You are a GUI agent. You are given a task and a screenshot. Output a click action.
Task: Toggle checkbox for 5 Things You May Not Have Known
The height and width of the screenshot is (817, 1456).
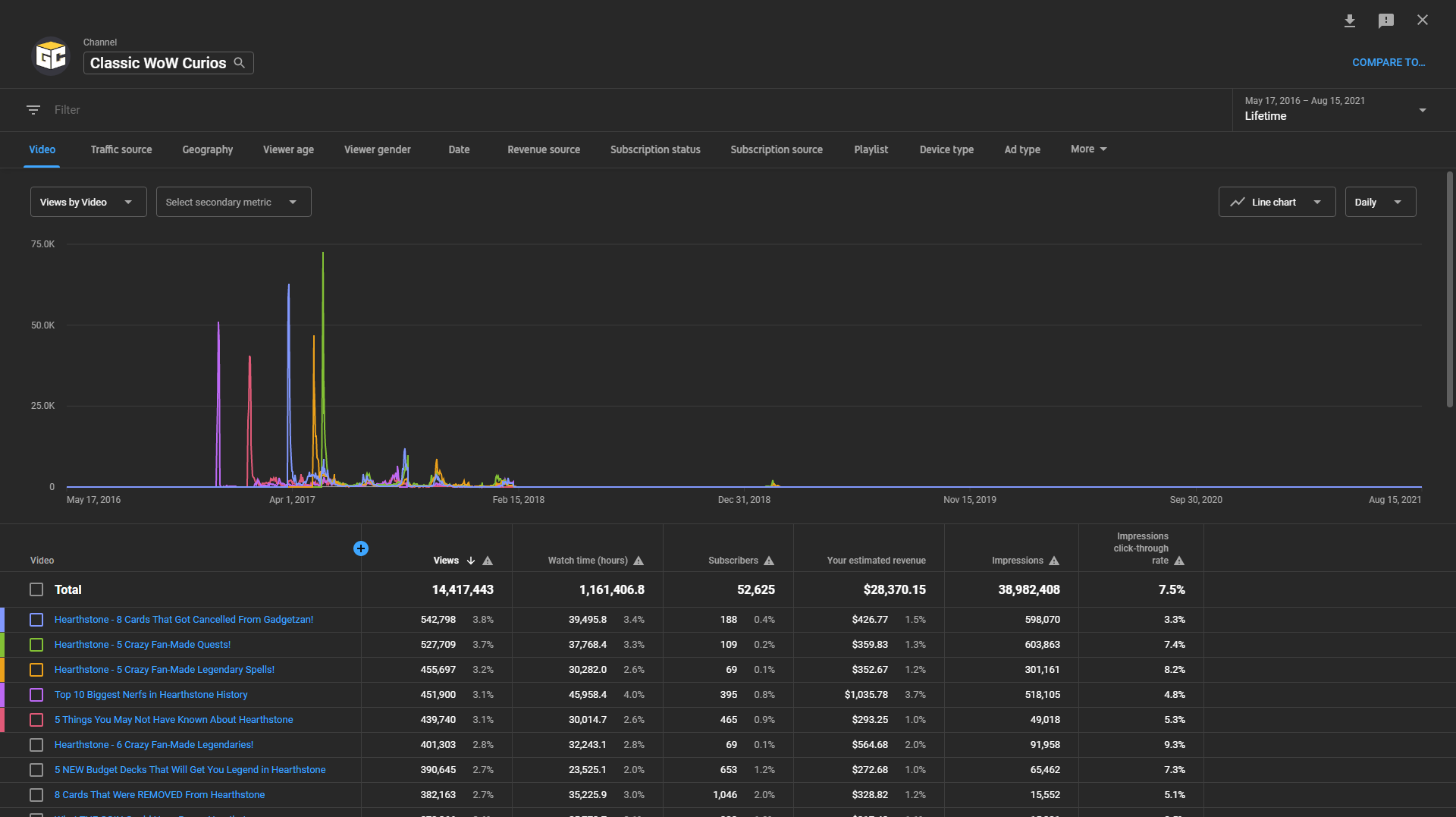36,720
